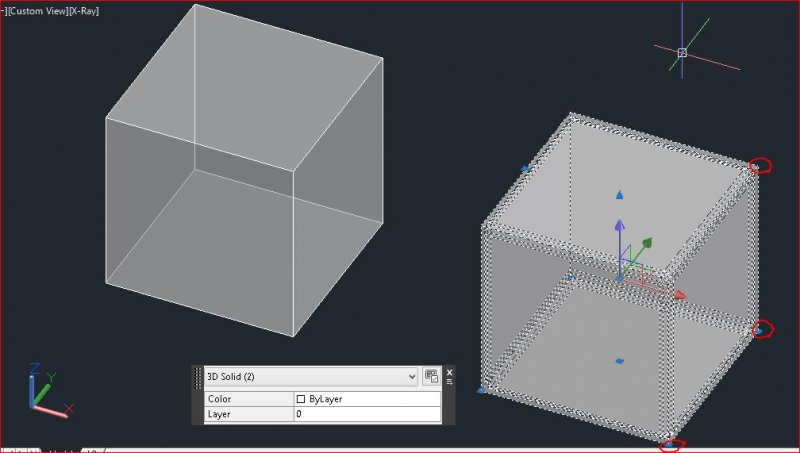This screenshot has height=453, width=800.
Task: Click the move gizmo center base grip
Action: coord(619,278)
